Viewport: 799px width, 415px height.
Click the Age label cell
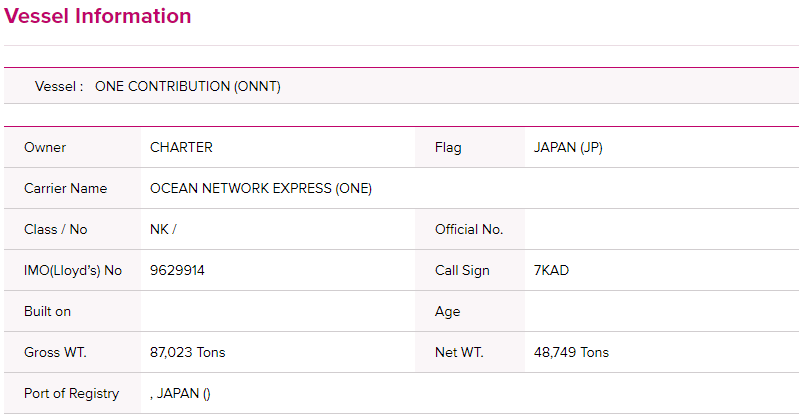click(x=470, y=312)
